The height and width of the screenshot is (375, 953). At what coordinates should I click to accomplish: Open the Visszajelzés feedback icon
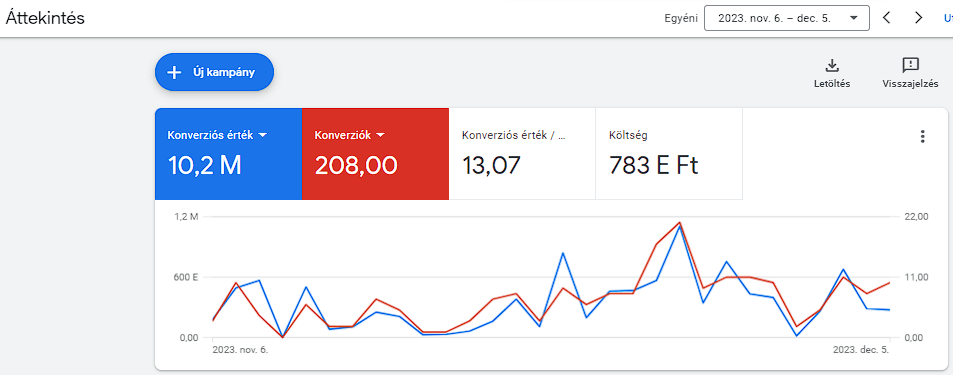(910, 65)
